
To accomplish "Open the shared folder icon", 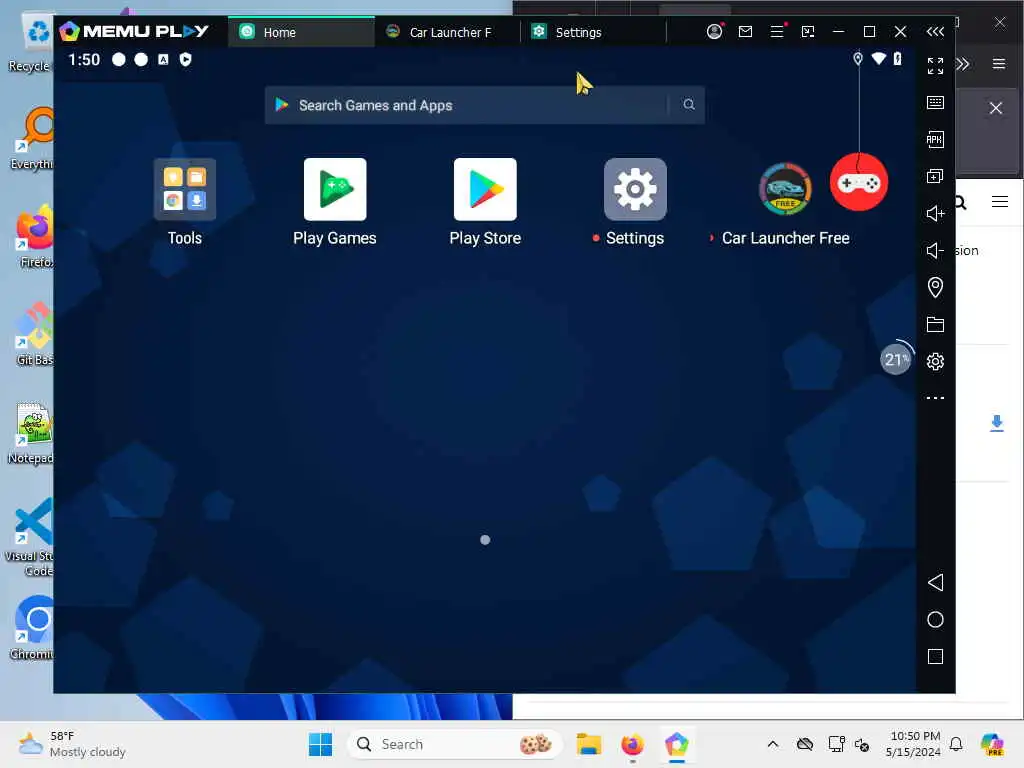I will coord(935,325).
